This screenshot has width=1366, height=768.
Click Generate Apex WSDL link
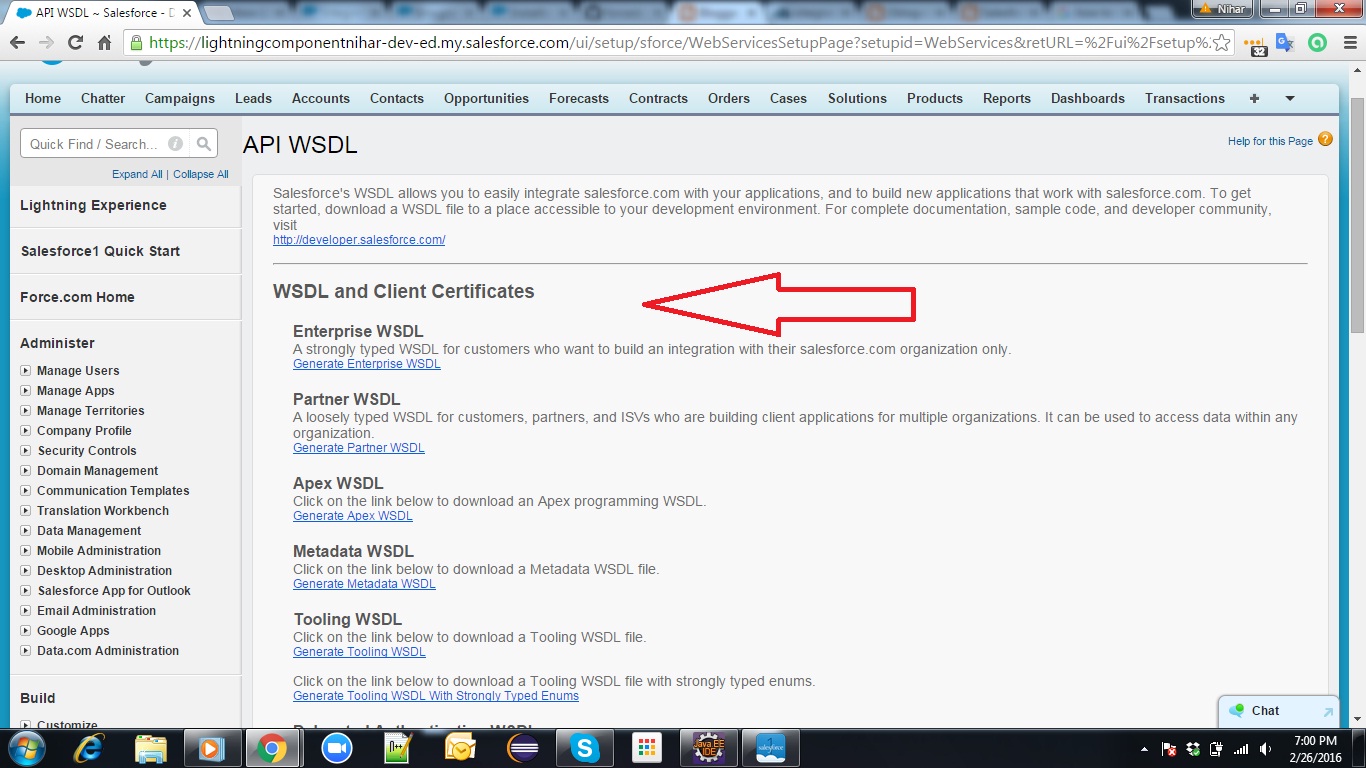(353, 516)
